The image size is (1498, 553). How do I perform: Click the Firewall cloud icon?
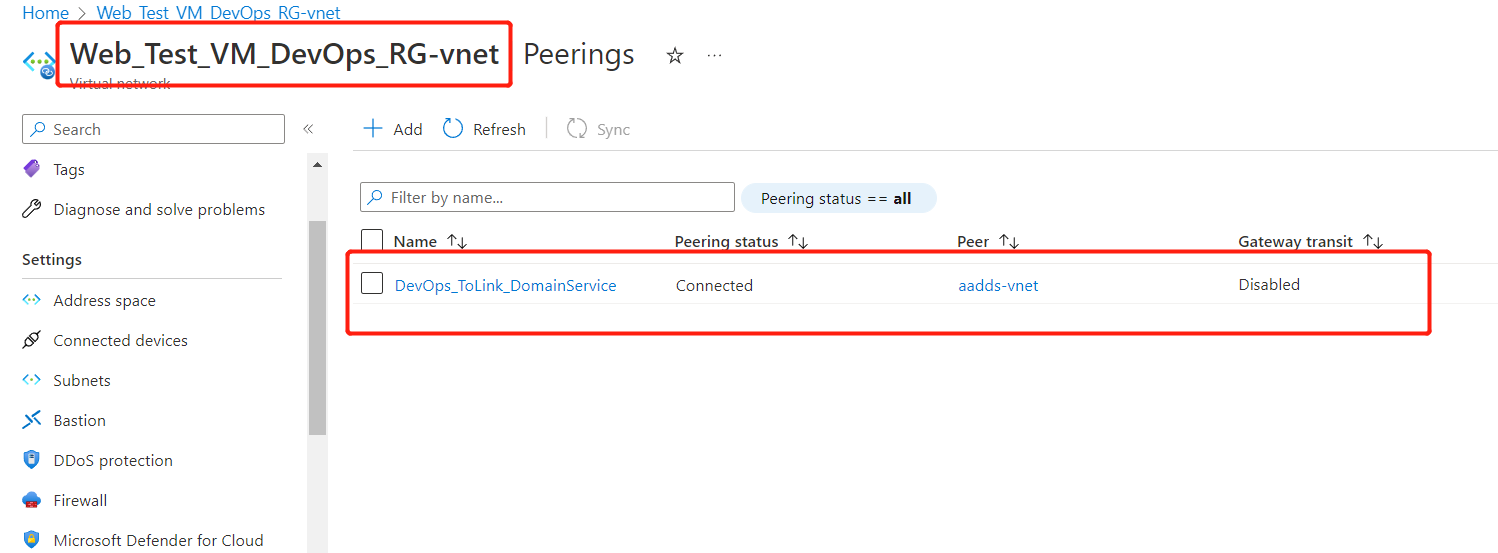click(x=32, y=500)
